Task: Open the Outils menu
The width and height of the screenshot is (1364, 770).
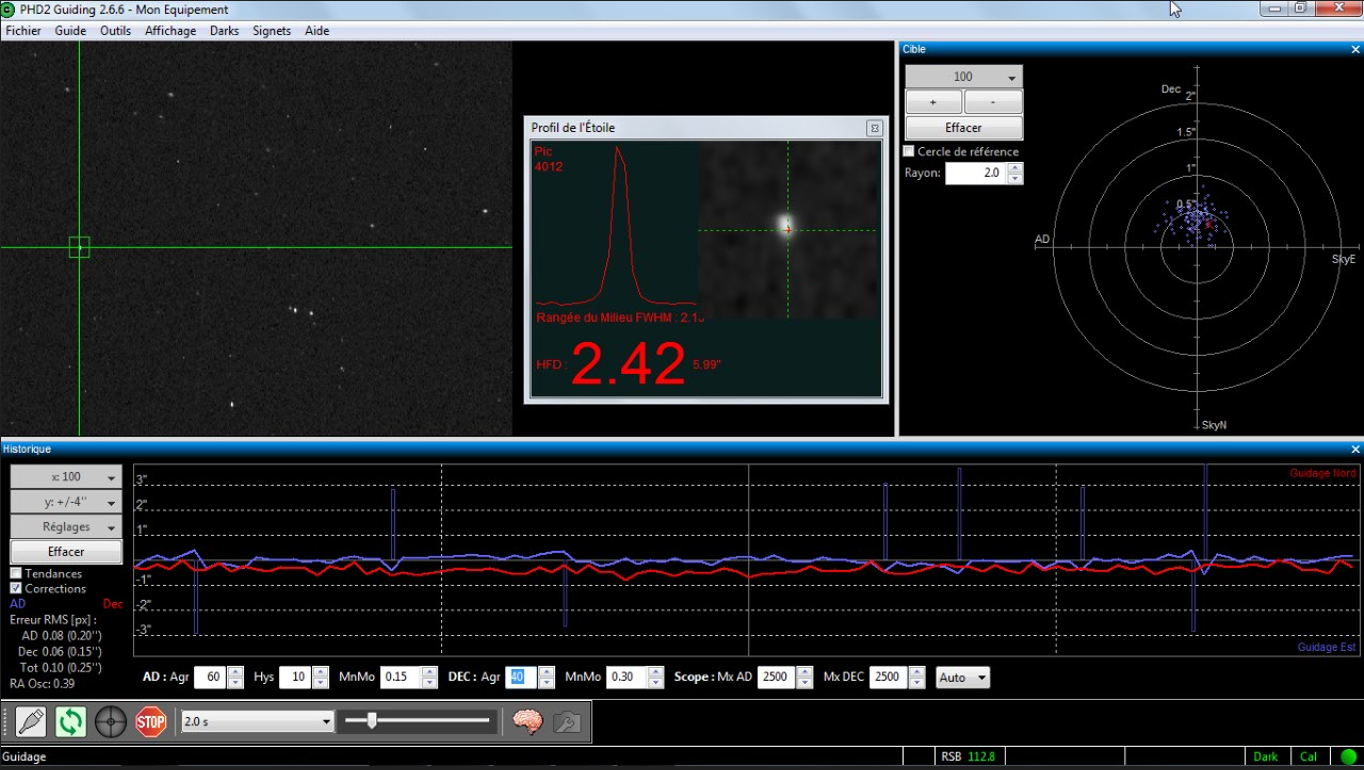Action: pos(115,31)
